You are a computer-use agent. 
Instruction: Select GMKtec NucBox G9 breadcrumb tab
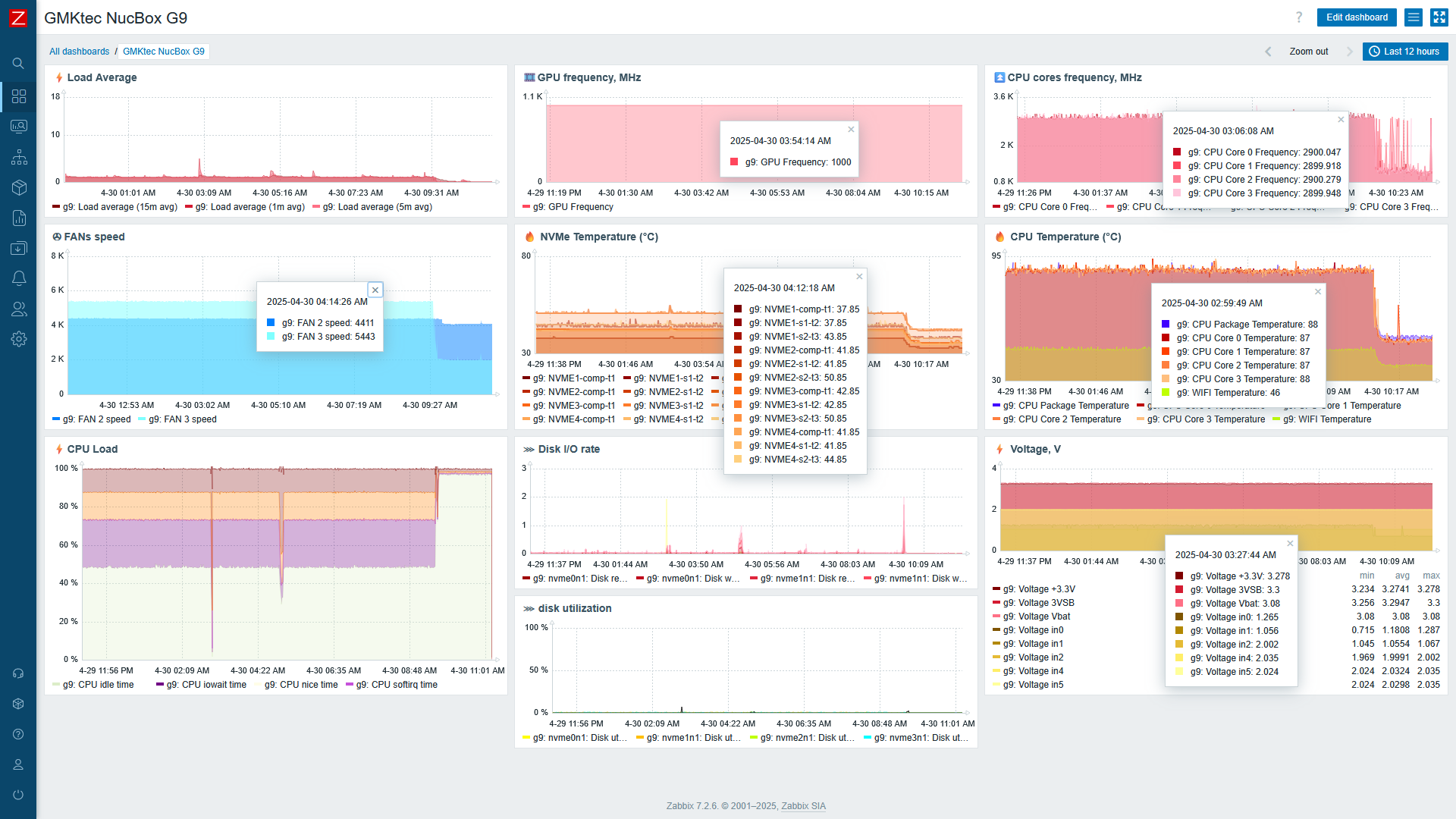tap(164, 52)
